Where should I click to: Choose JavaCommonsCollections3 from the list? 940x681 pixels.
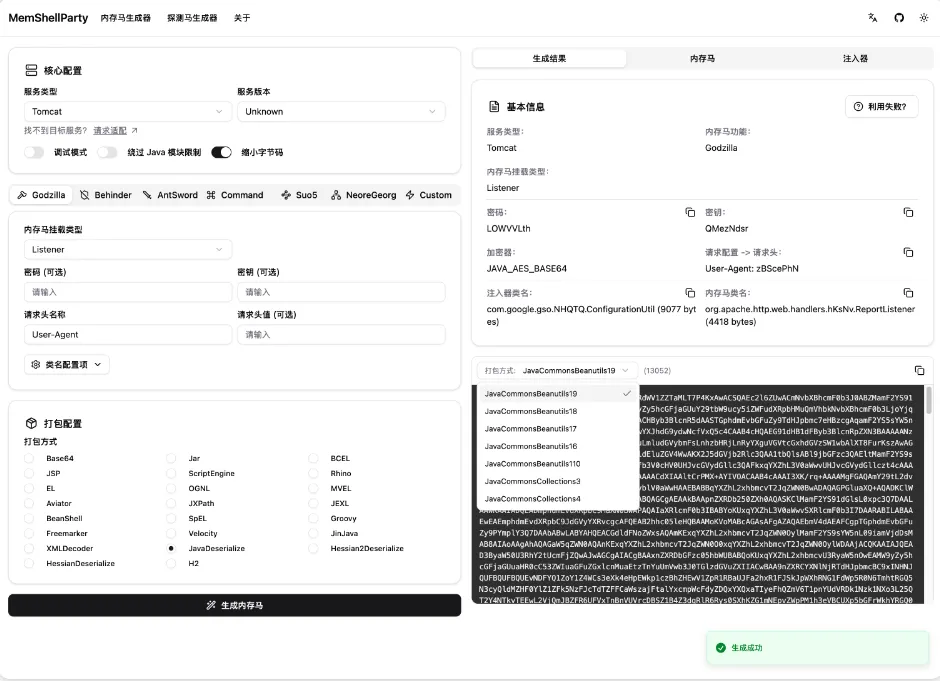click(x=557, y=481)
